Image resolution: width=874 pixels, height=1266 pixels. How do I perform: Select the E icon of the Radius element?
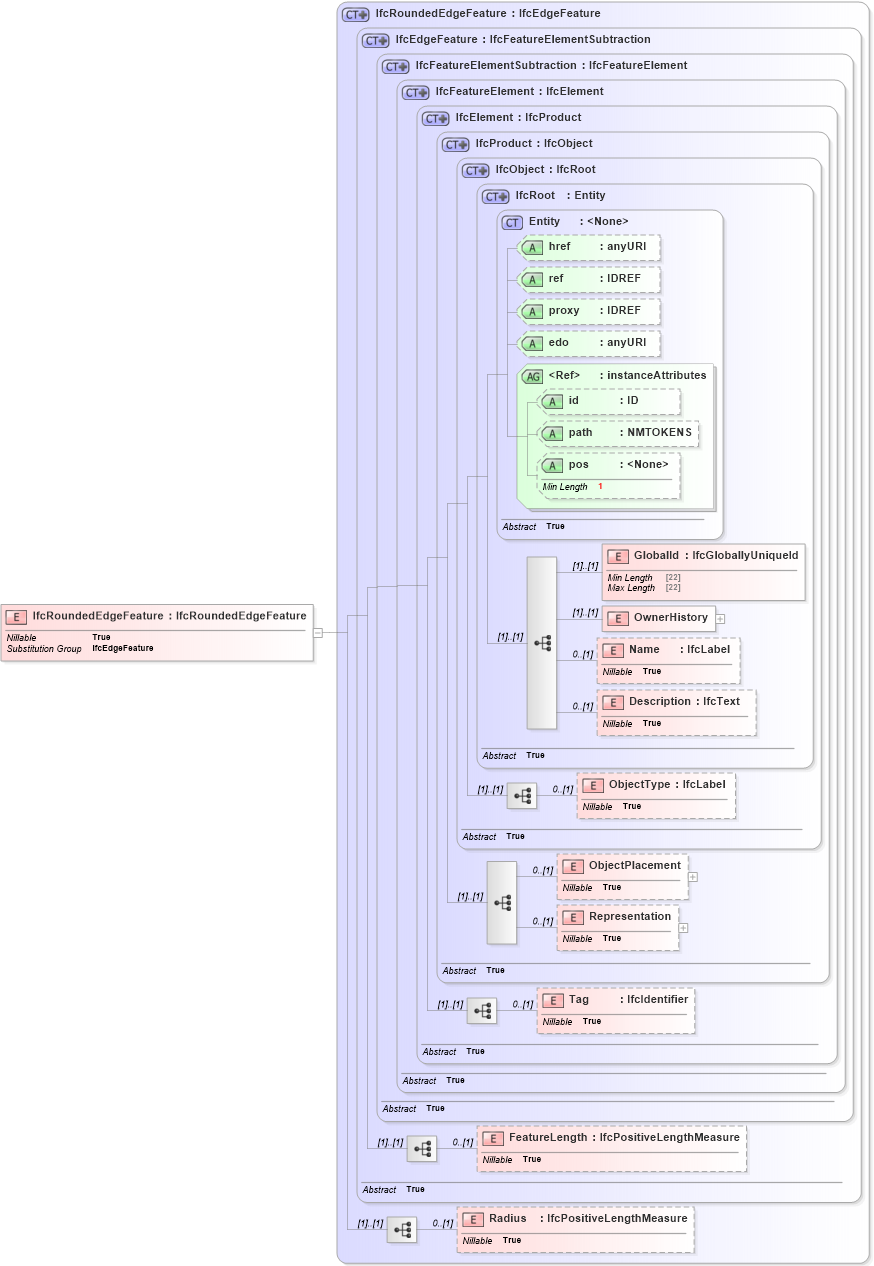(471, 1219)
